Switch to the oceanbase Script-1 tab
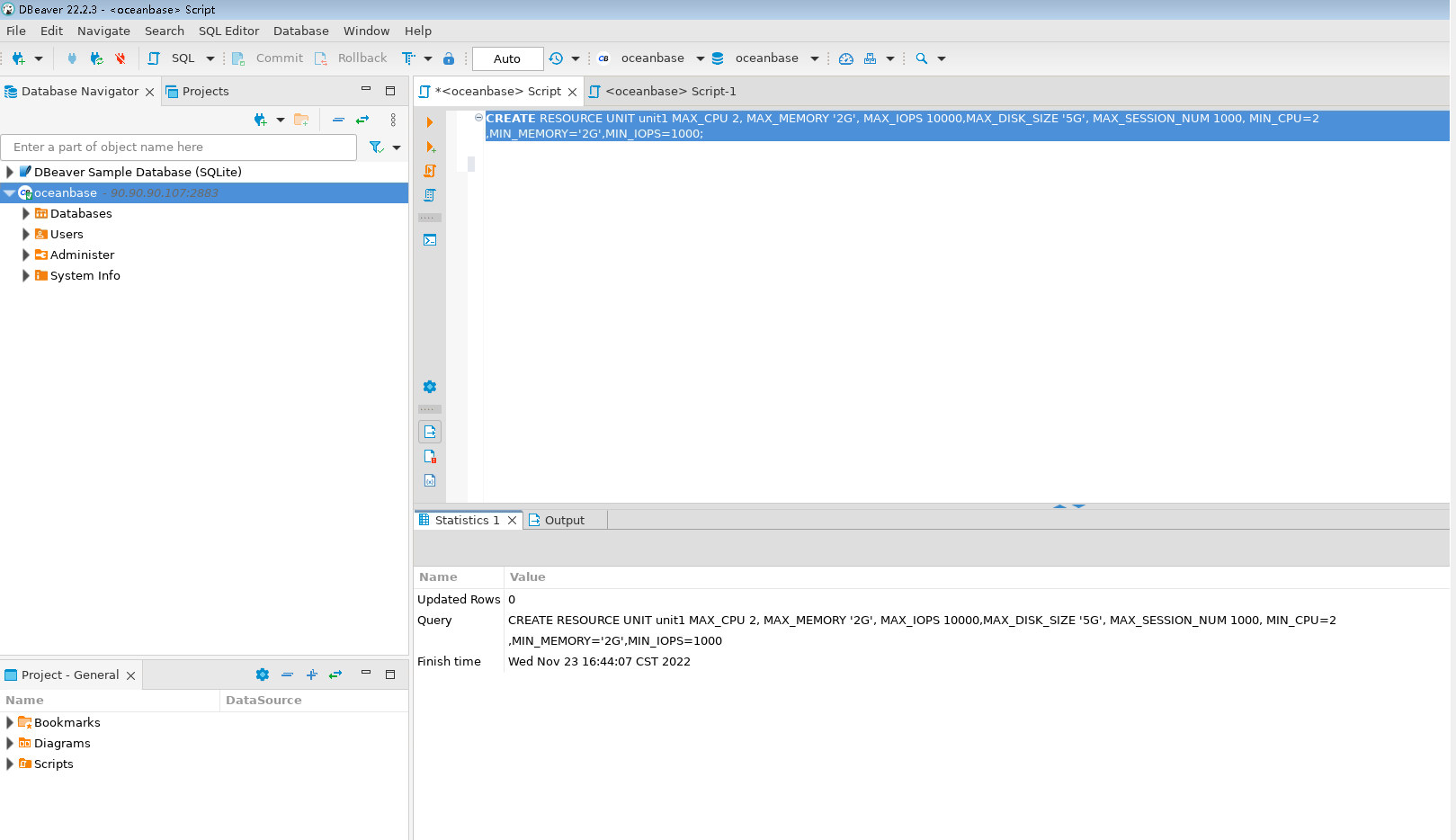This screenshot has height=840, width=1456. [x=662, y=92]
